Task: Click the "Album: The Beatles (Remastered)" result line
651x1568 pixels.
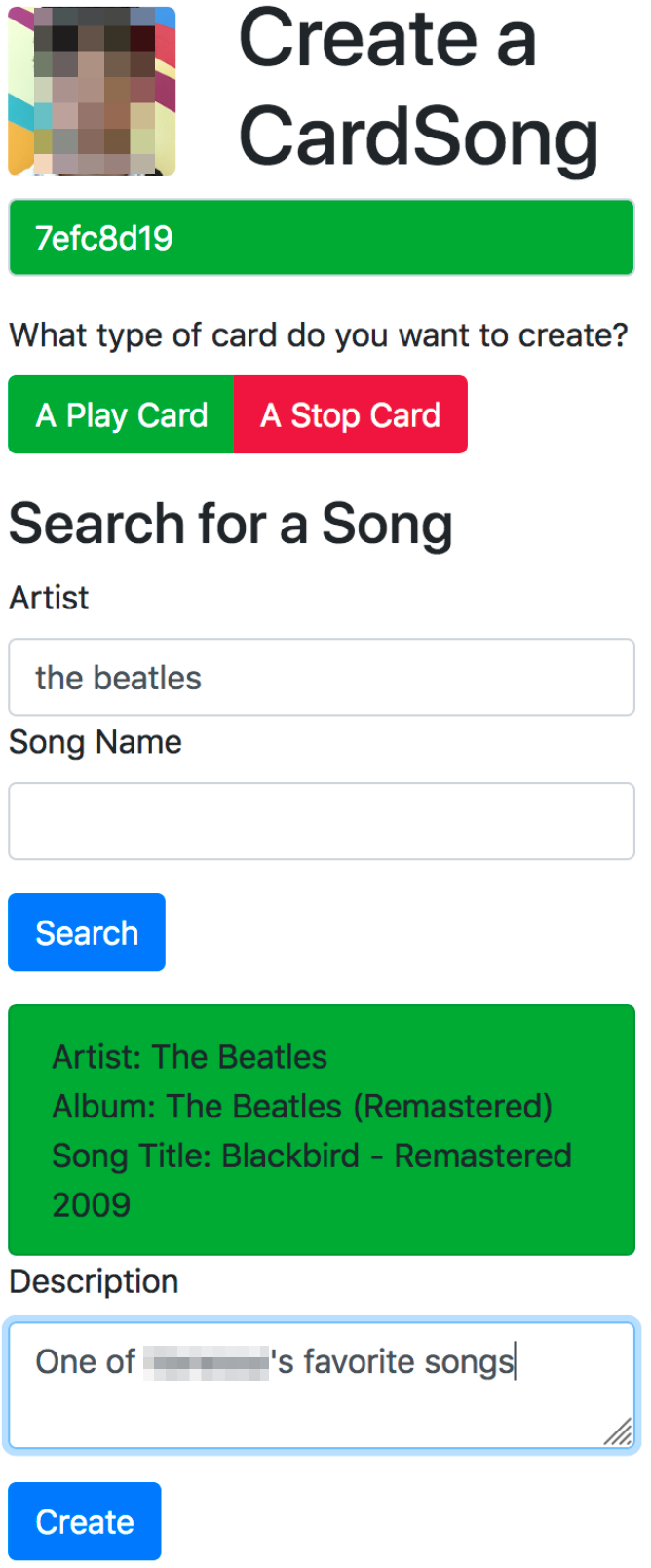Action: (x=302, y=1107)
